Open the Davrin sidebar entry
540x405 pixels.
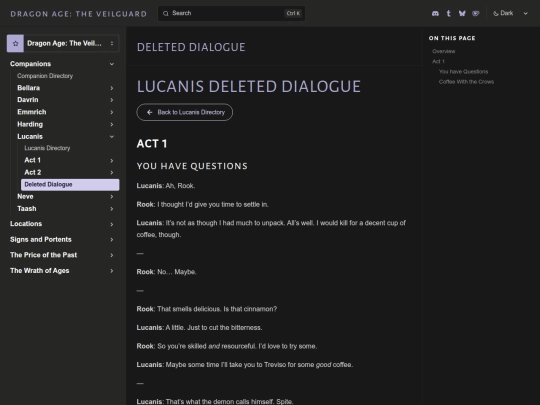28,100
